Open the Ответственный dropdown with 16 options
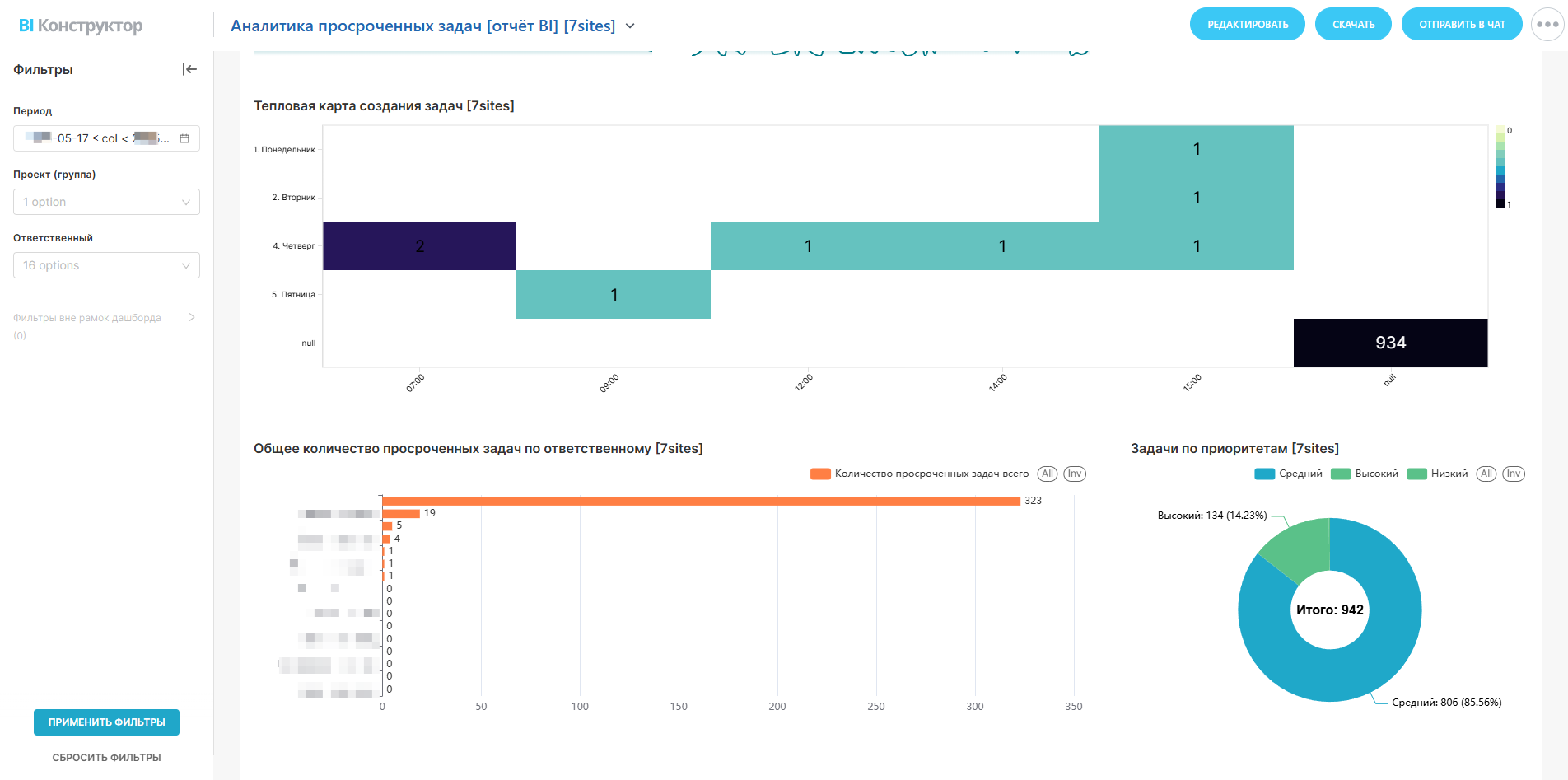 pos(106,265)
